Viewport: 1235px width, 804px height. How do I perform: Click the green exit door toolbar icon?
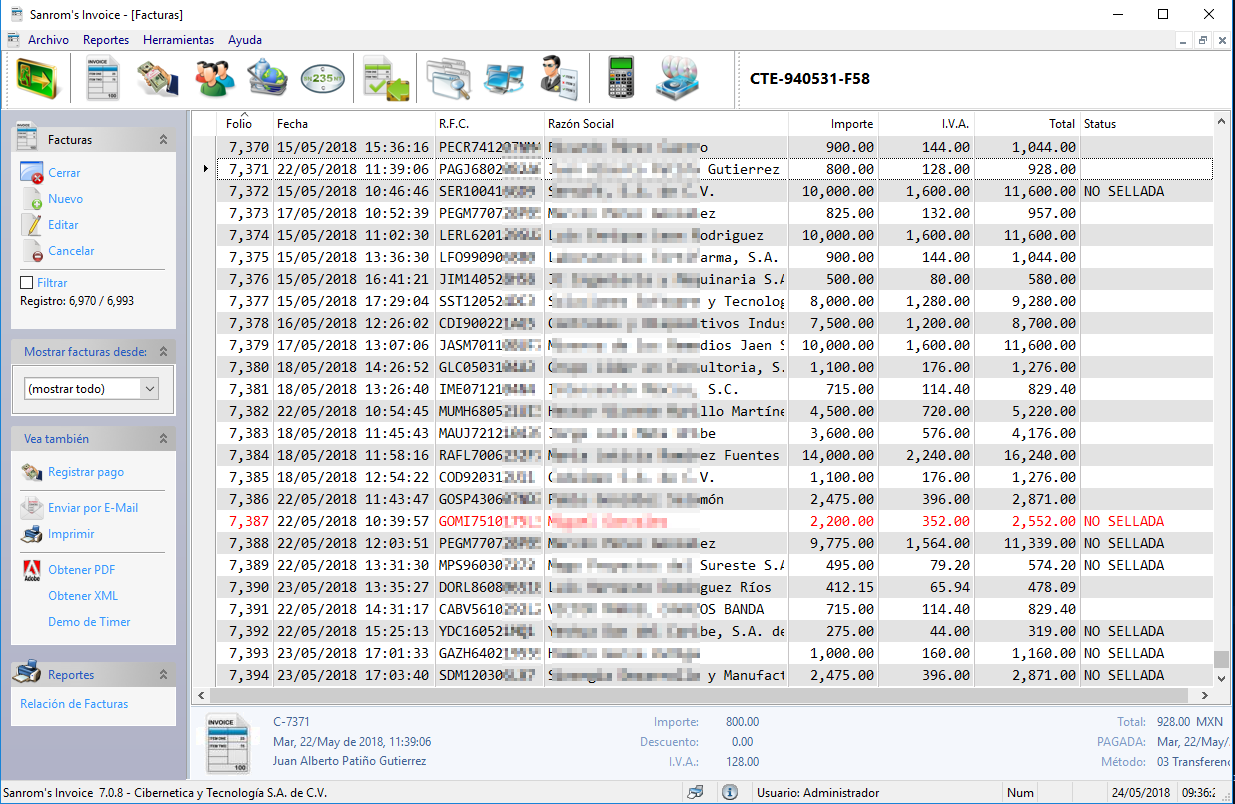tap(39, 78)
